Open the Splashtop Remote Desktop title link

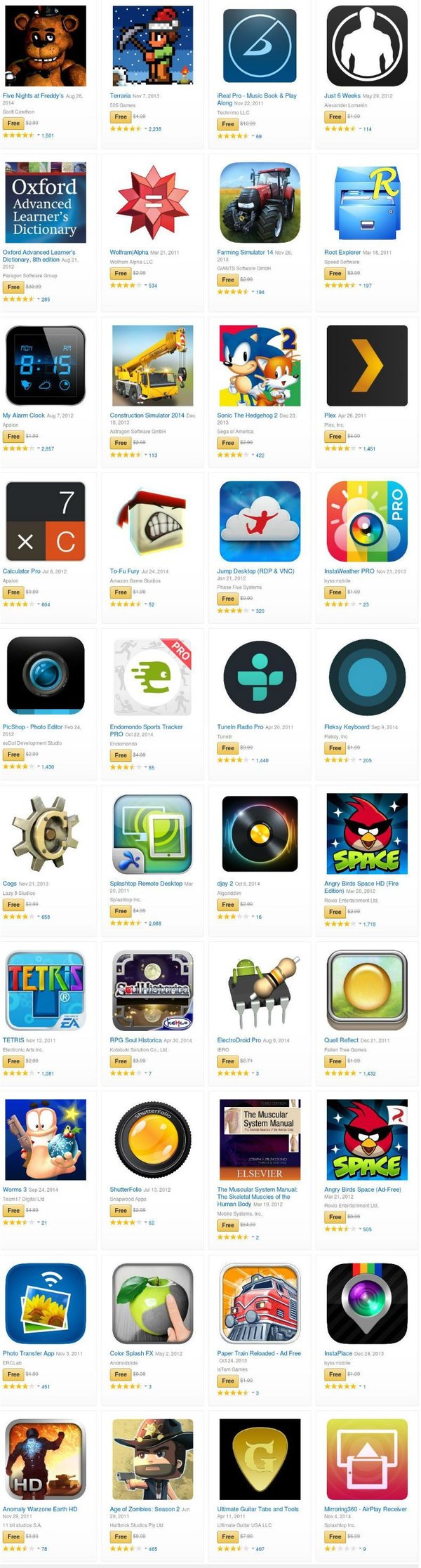coord(146,884)
